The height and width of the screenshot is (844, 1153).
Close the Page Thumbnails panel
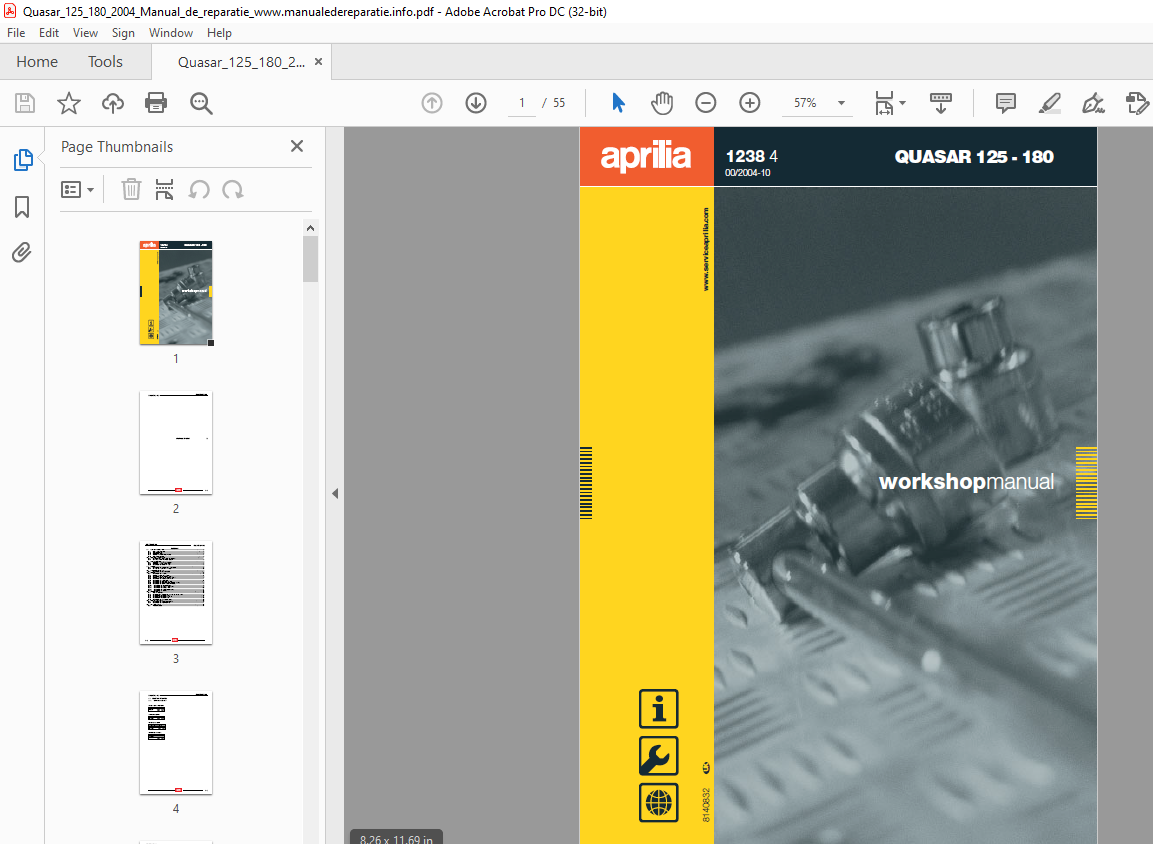coord(297,146)
